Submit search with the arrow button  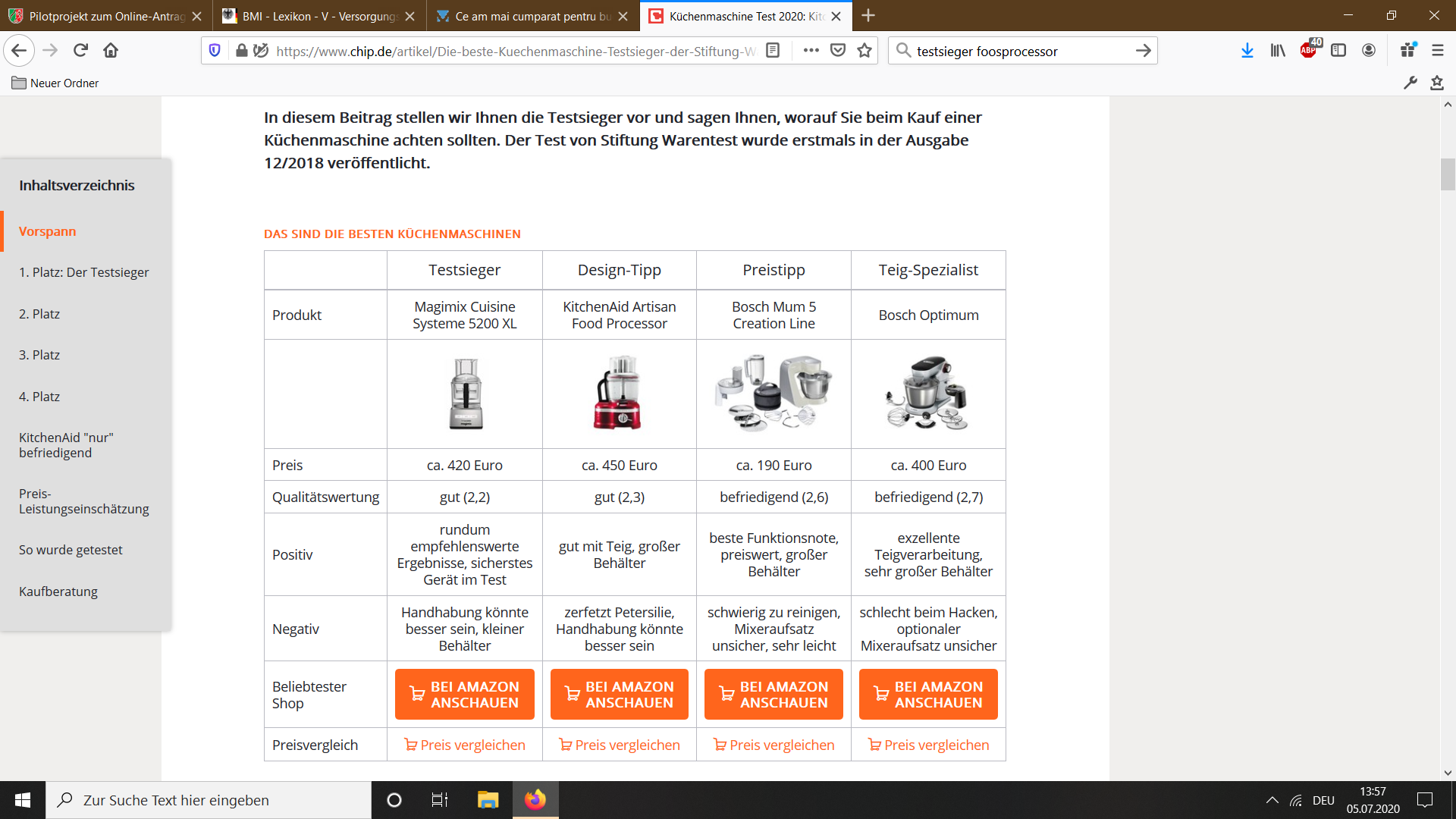tap(1143, 51)
